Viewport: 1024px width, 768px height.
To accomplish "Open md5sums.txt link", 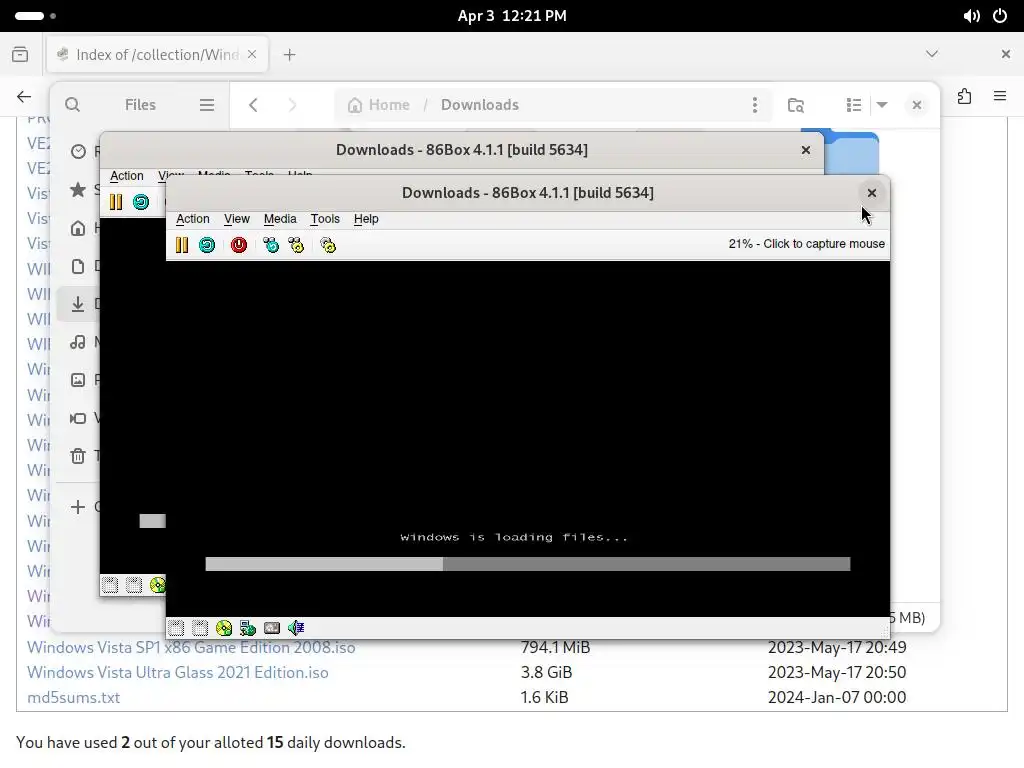I will (x=73, y=697).
